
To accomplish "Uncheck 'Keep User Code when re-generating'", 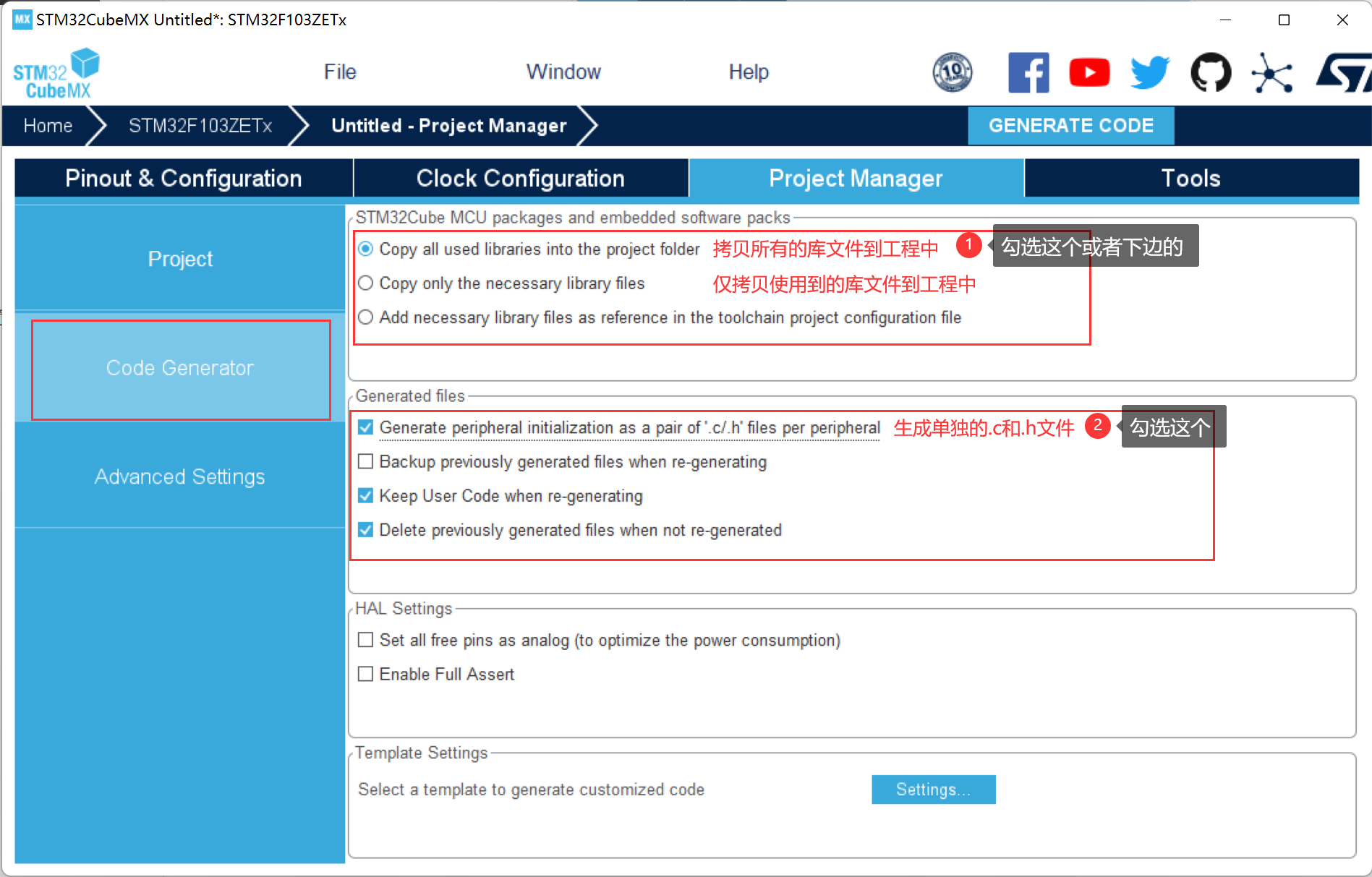I will pyautogui.click(x=366, y=495).
